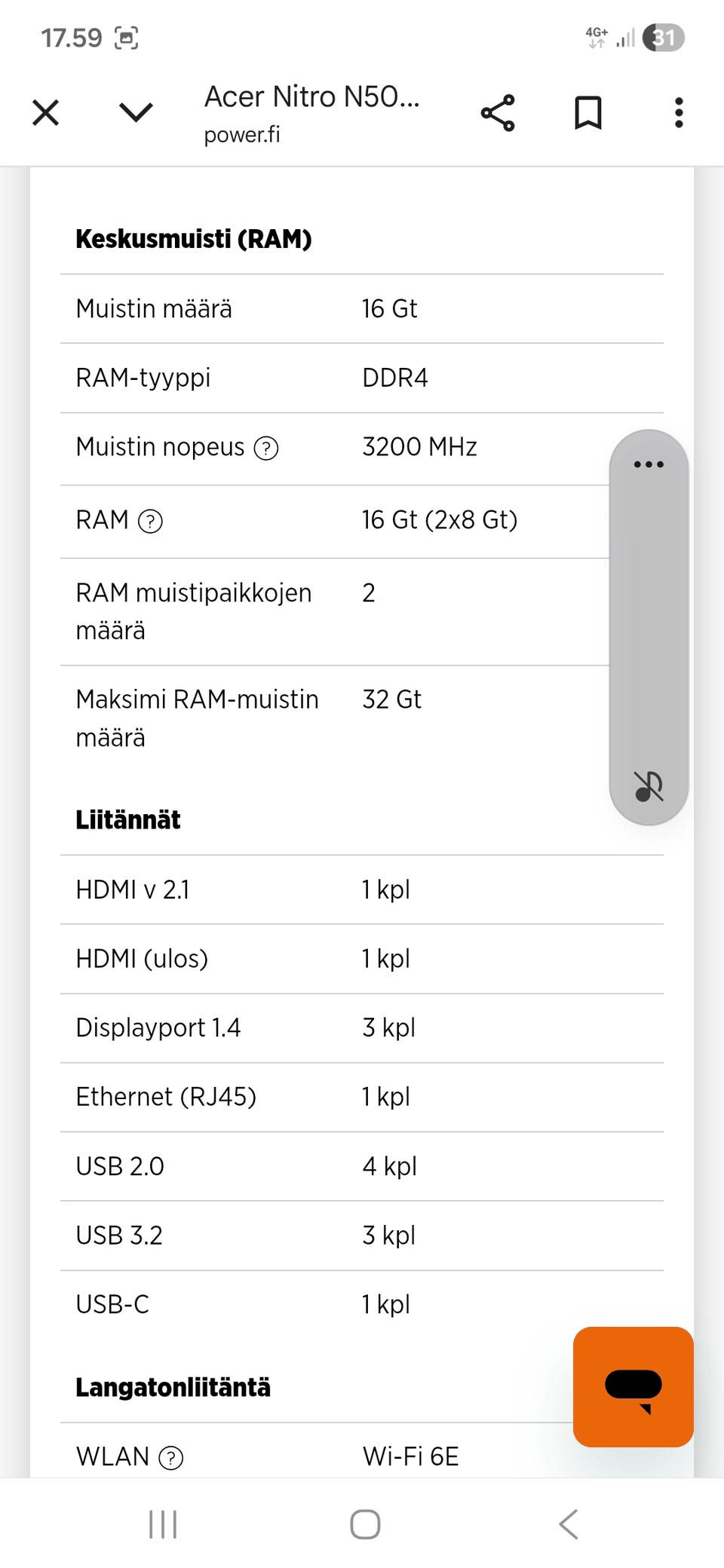Toggle the muted sound icon

(649, 786)
